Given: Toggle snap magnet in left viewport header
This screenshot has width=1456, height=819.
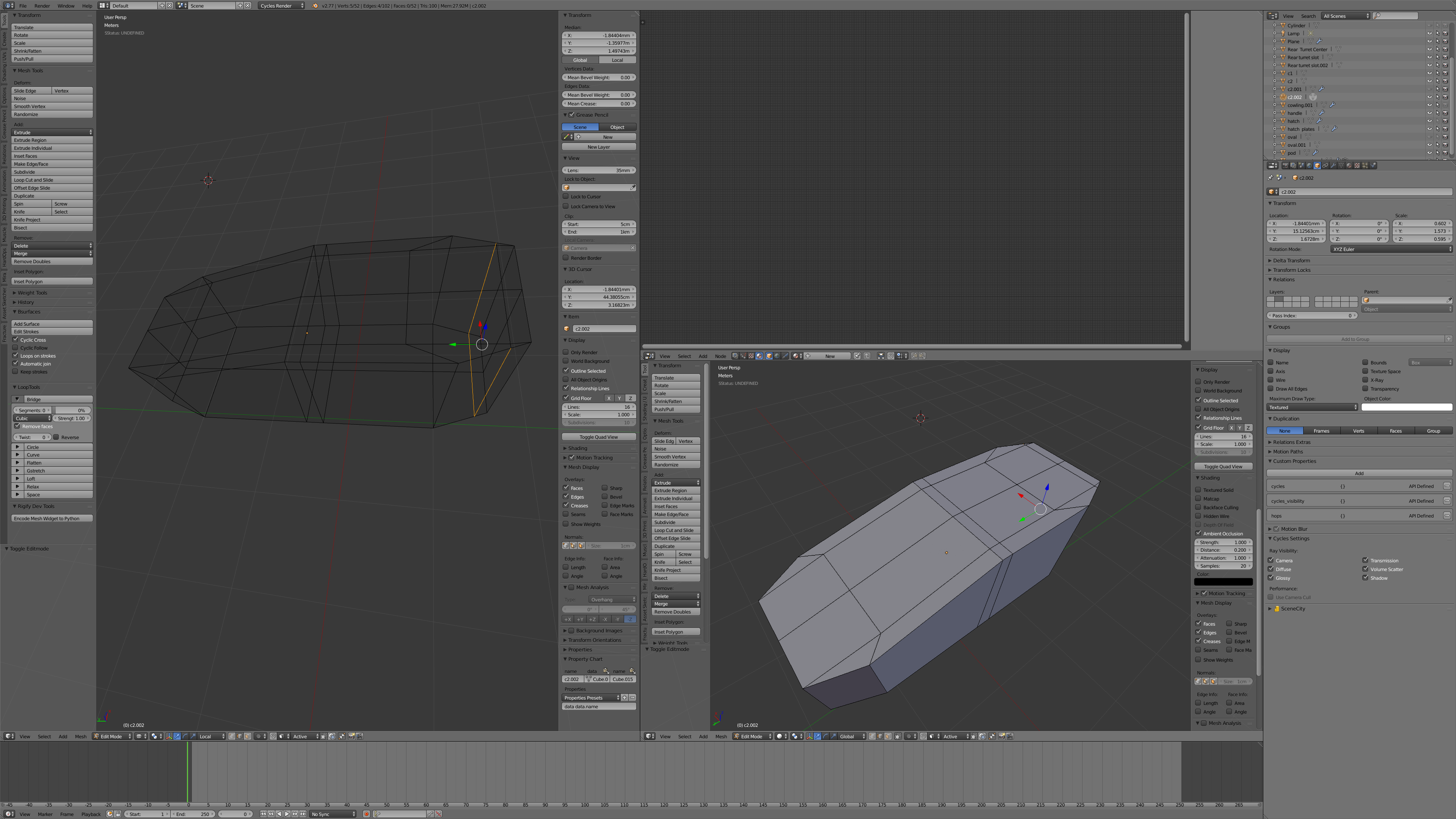Looking at the screenshot, I should [273, 736].
